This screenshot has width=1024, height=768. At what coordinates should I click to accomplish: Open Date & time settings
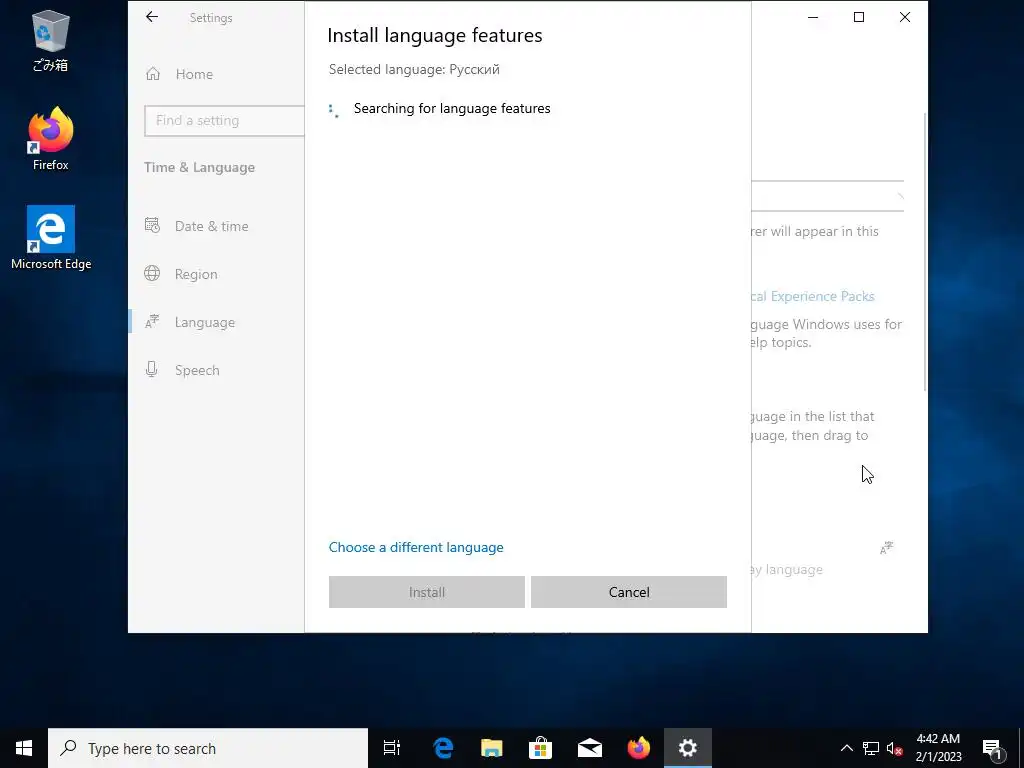pos(211,226)
